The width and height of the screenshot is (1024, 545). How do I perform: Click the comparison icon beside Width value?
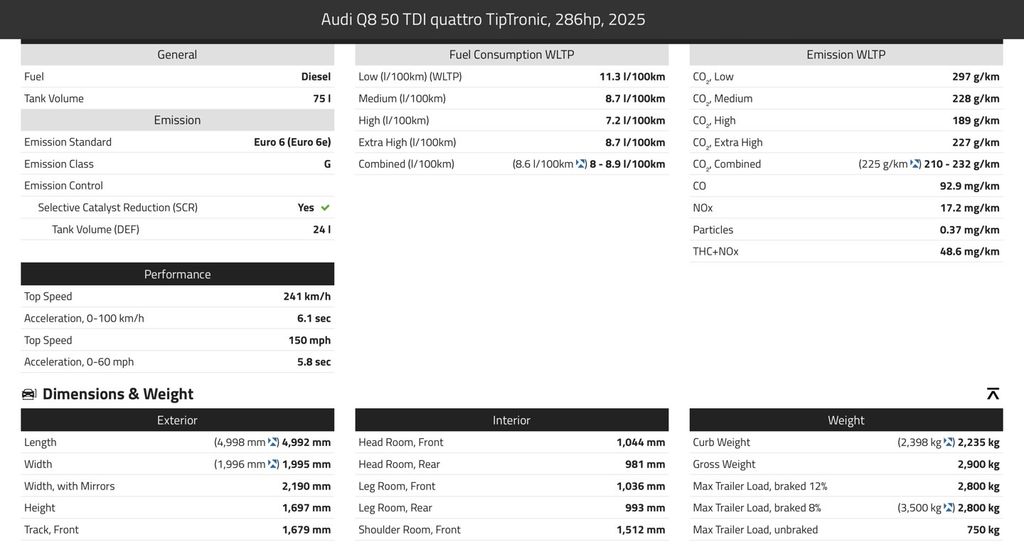(x=273, y=464)
